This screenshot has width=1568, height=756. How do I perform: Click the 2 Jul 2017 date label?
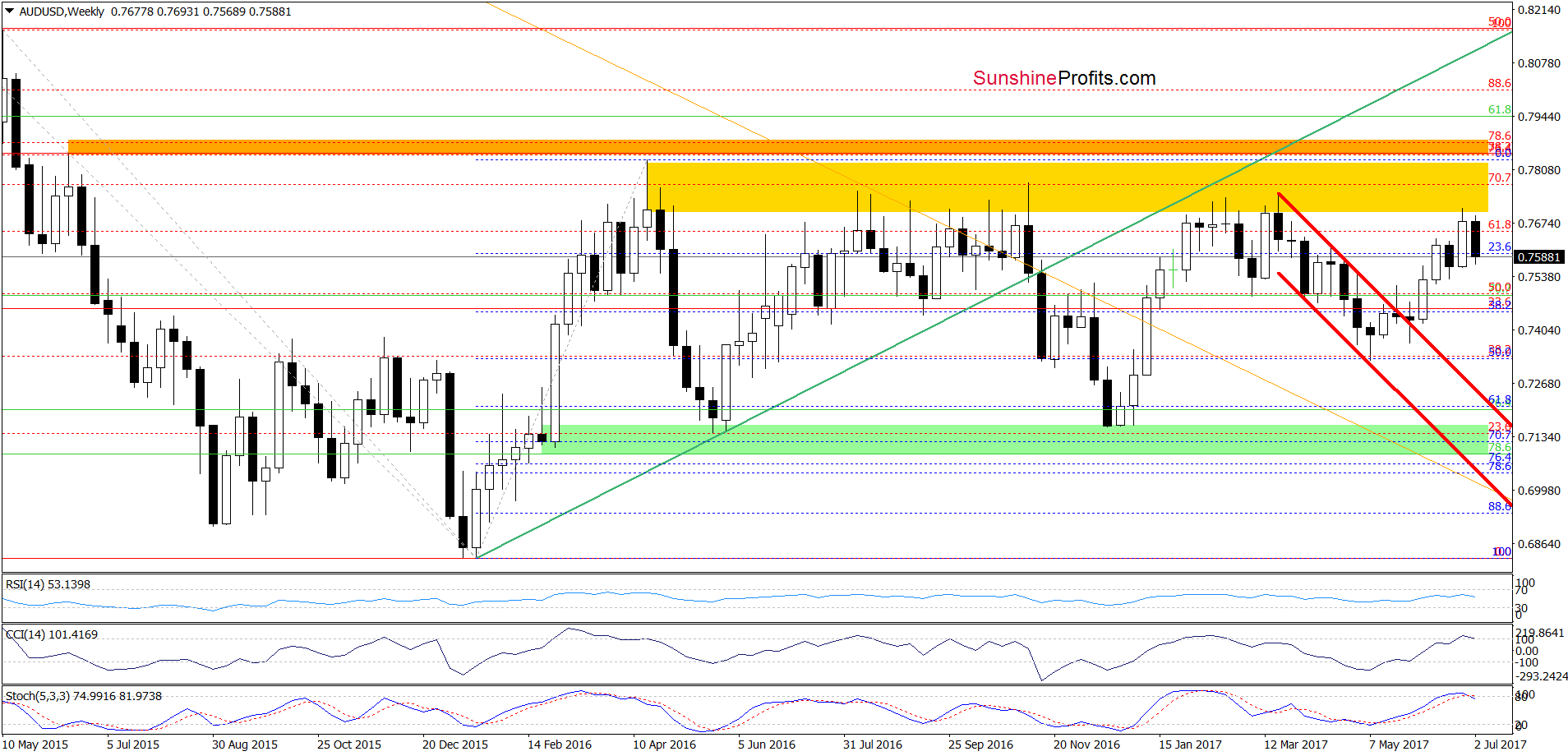tap(1501, 744)
